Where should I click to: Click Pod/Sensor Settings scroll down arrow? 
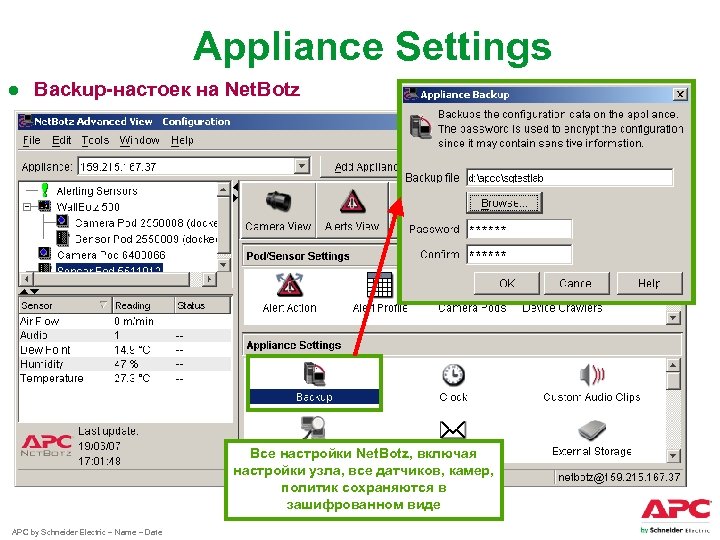[673, 318]
